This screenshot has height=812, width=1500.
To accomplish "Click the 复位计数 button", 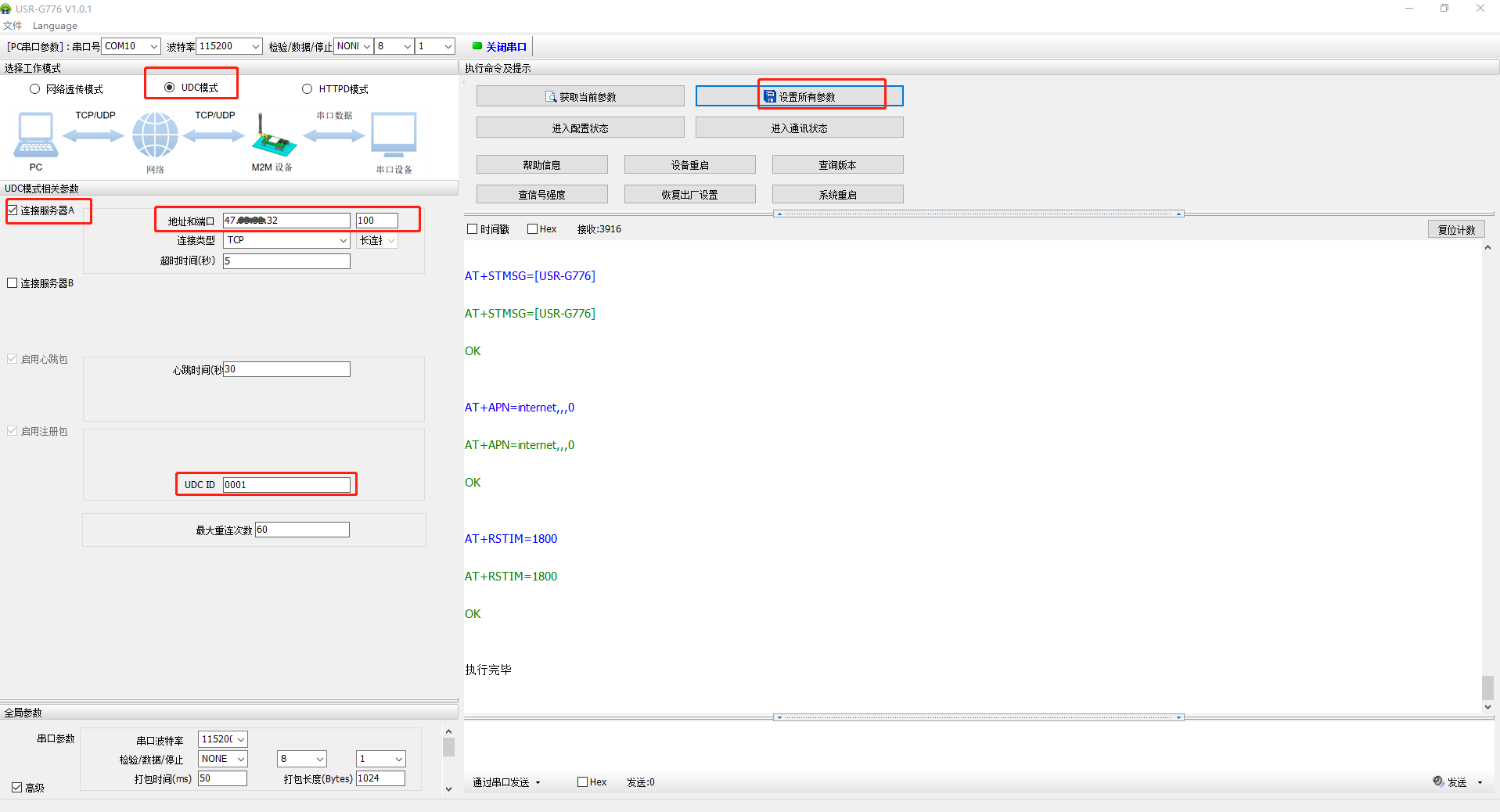I will 1455,230.
